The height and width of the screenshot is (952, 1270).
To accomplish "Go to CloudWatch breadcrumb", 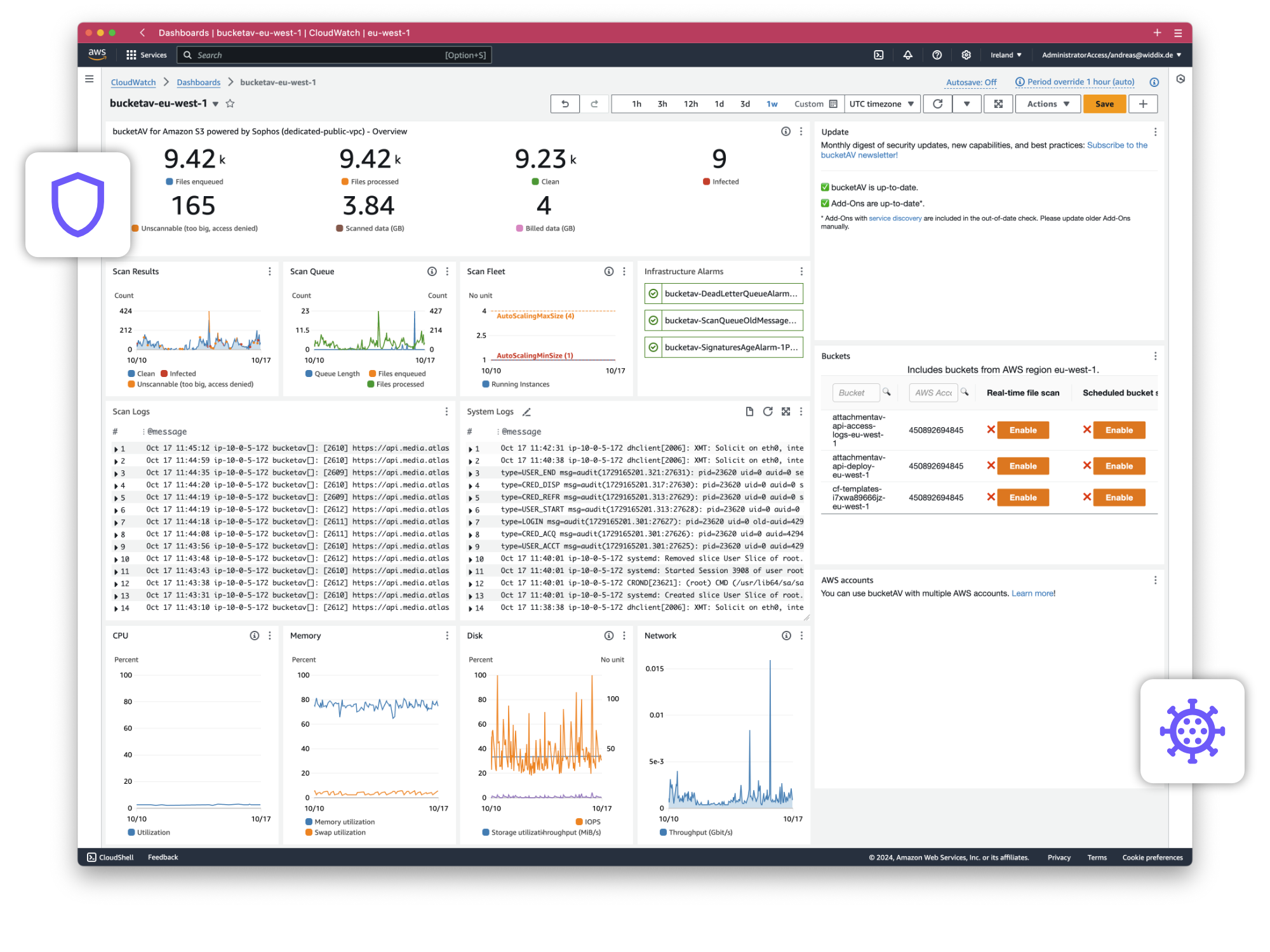I will coord(133,83).
